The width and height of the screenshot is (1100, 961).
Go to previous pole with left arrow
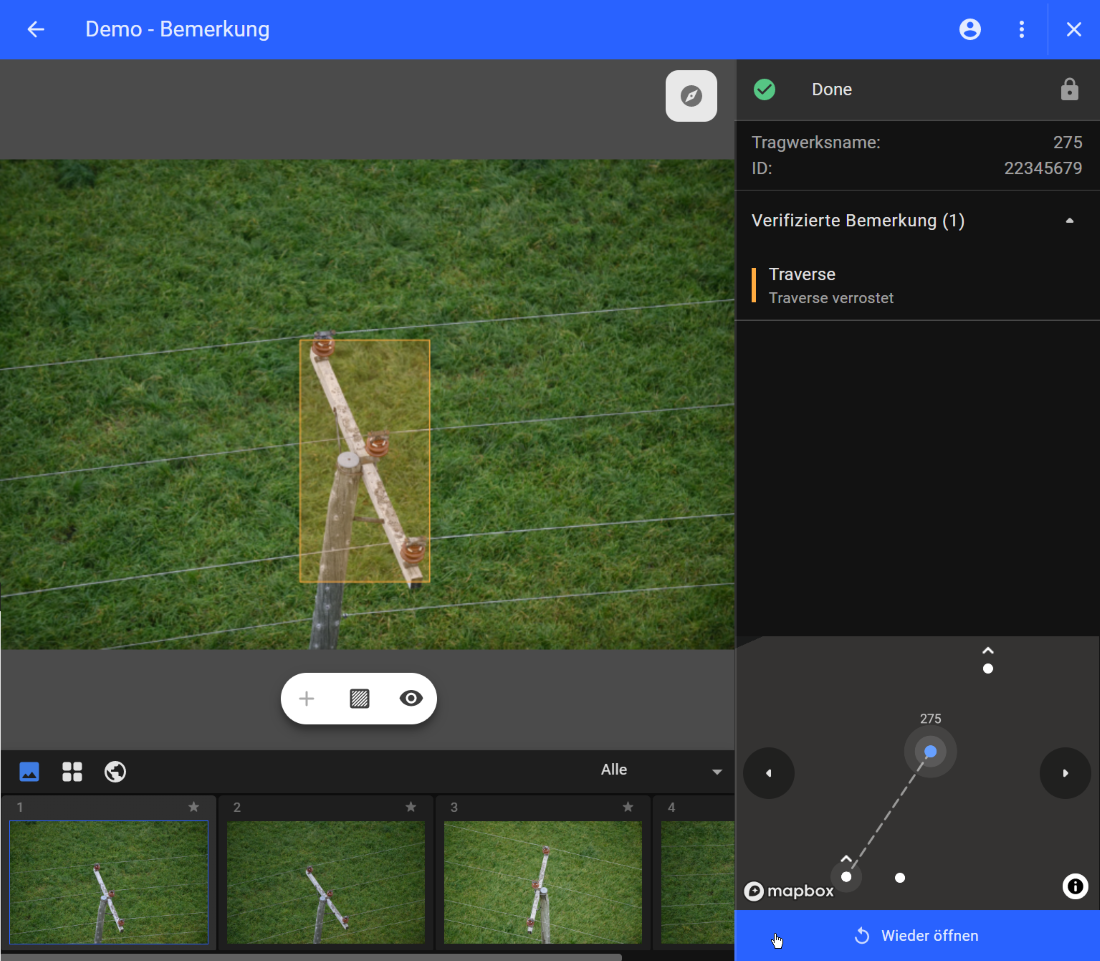click(769, 773)
